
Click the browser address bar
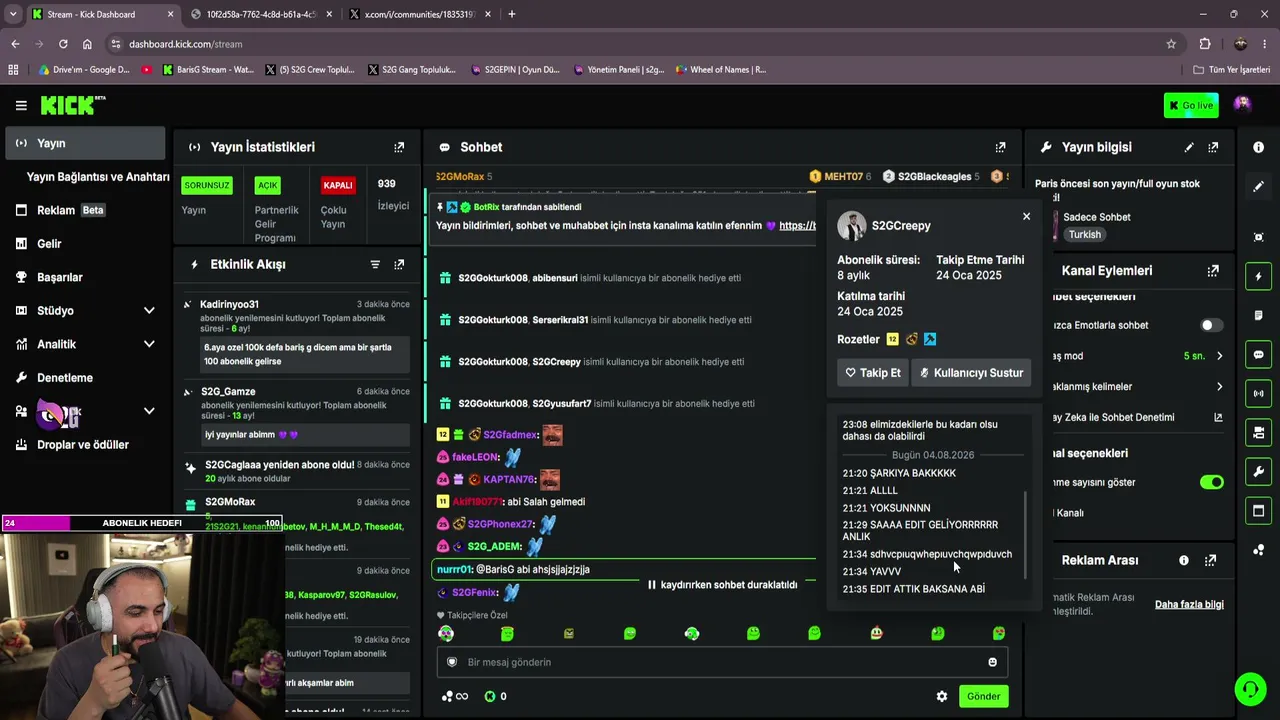[x=640, y=44]
